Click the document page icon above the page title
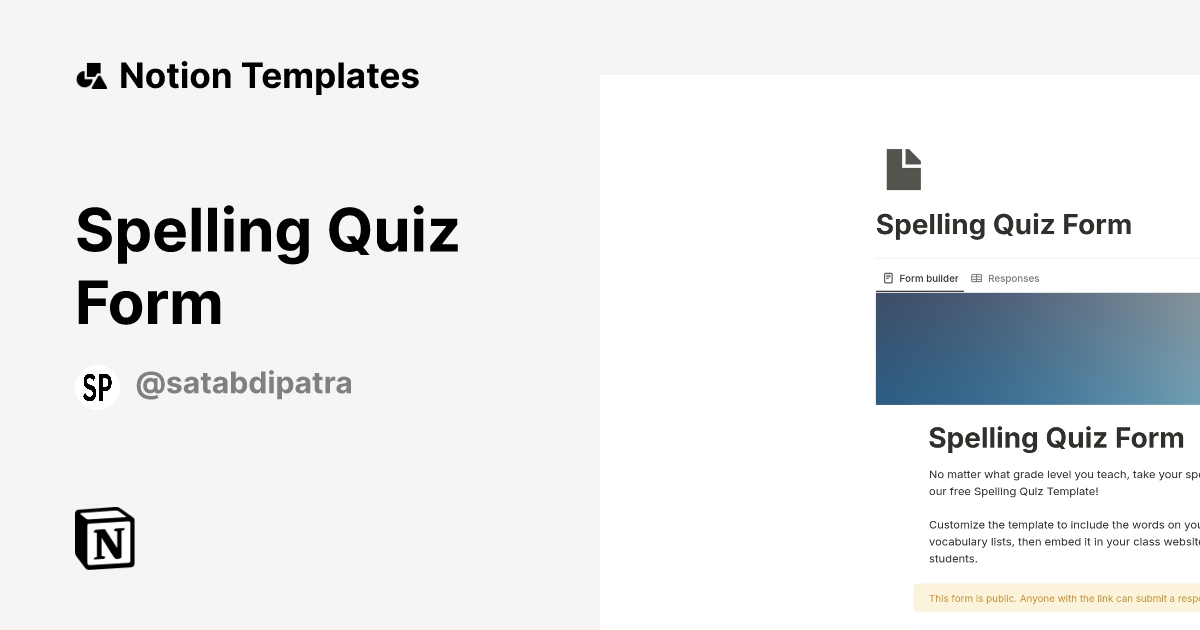The image size is (1200, 630). [x=903, y=168]
